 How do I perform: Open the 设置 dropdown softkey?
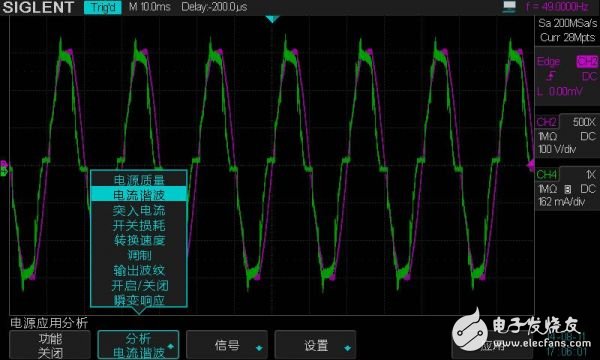click(315, 345)
